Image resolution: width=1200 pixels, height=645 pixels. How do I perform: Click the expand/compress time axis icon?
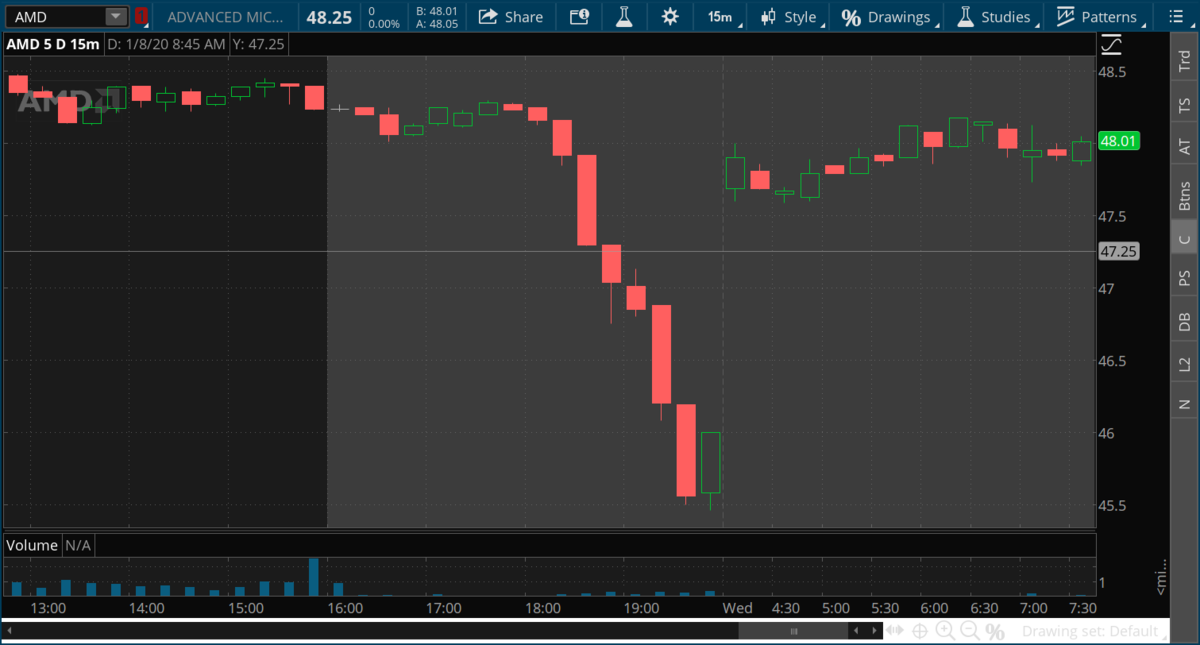coord(895,631)
